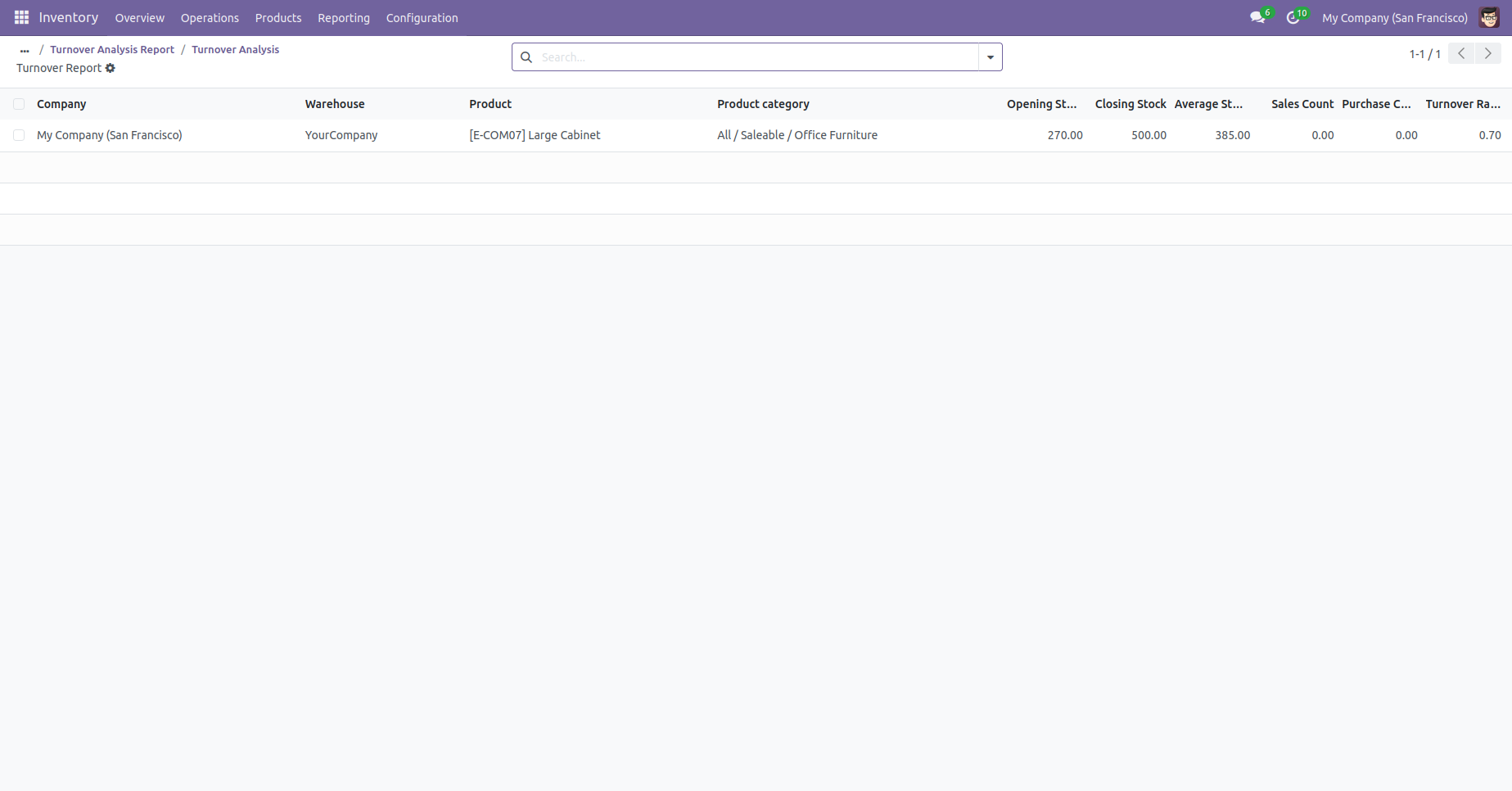Viewport: 1512px width, 791px height.
Task: Click the 500.00 closing stock value
Action: [x=1149, y=135]
